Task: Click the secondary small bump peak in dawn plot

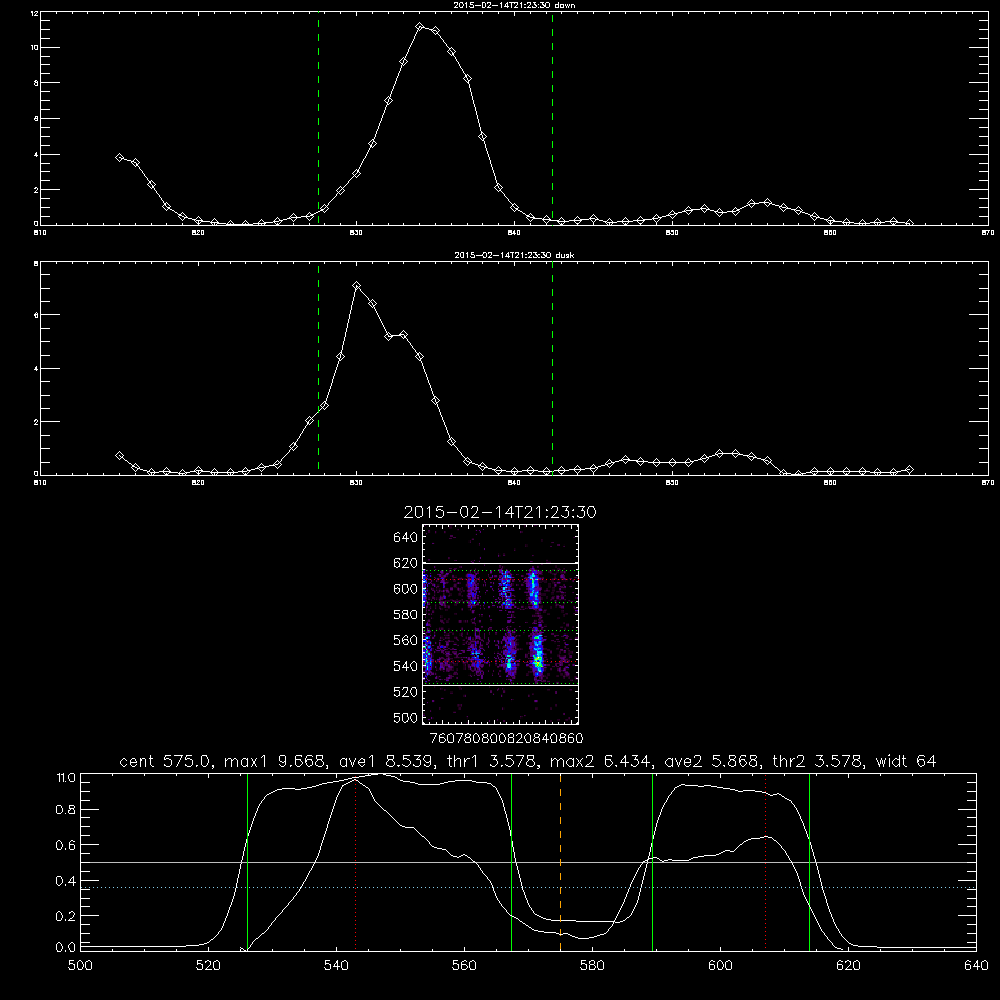Action: click(x=767, y=202)
